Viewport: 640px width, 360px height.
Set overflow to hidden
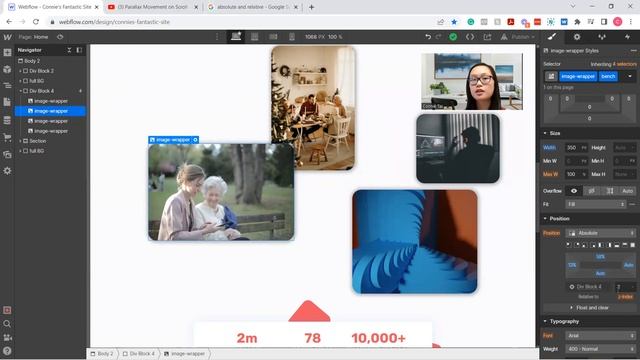[x=591, y=191]
